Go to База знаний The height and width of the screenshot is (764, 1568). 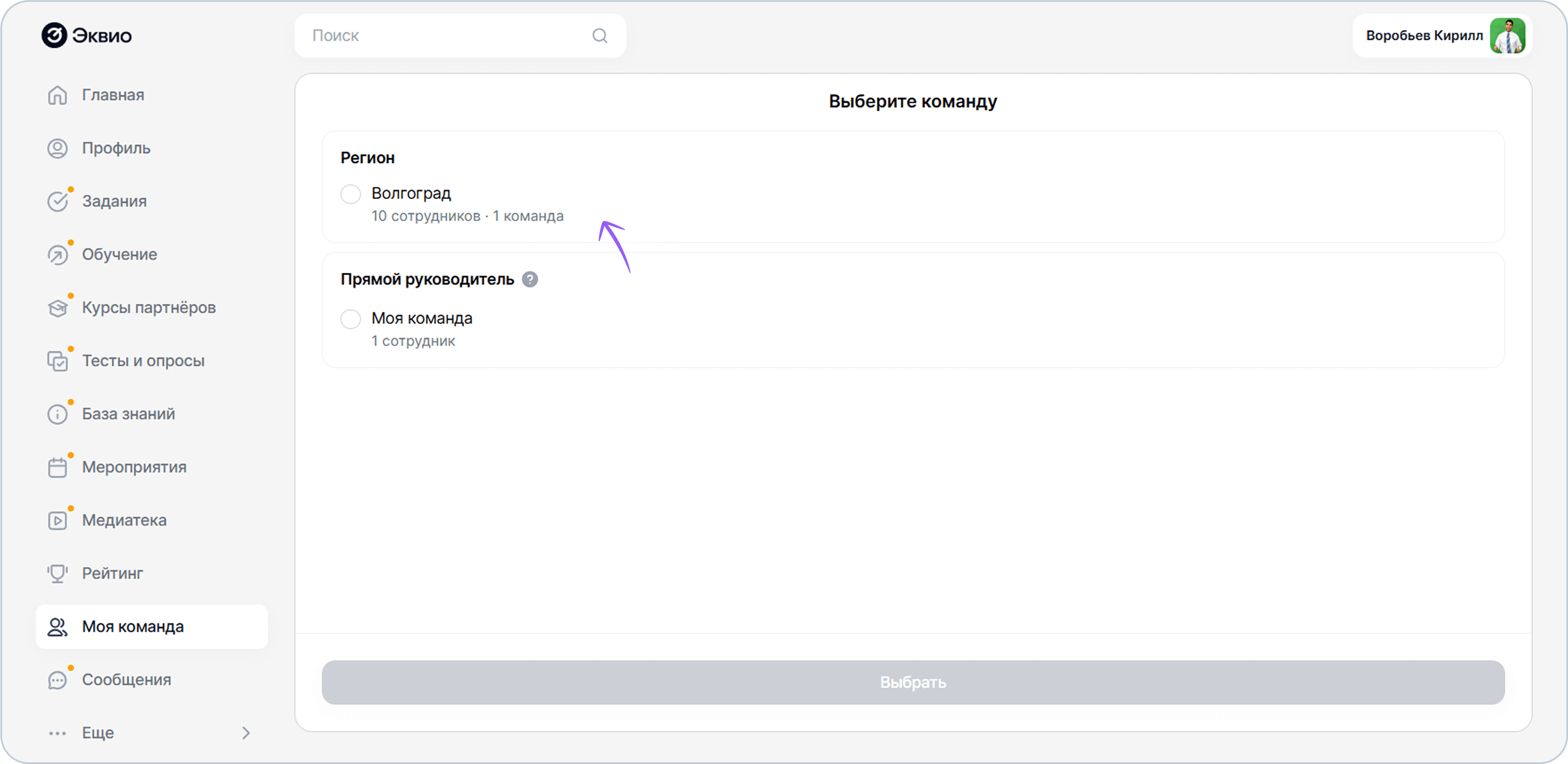(x=152, y=414)
